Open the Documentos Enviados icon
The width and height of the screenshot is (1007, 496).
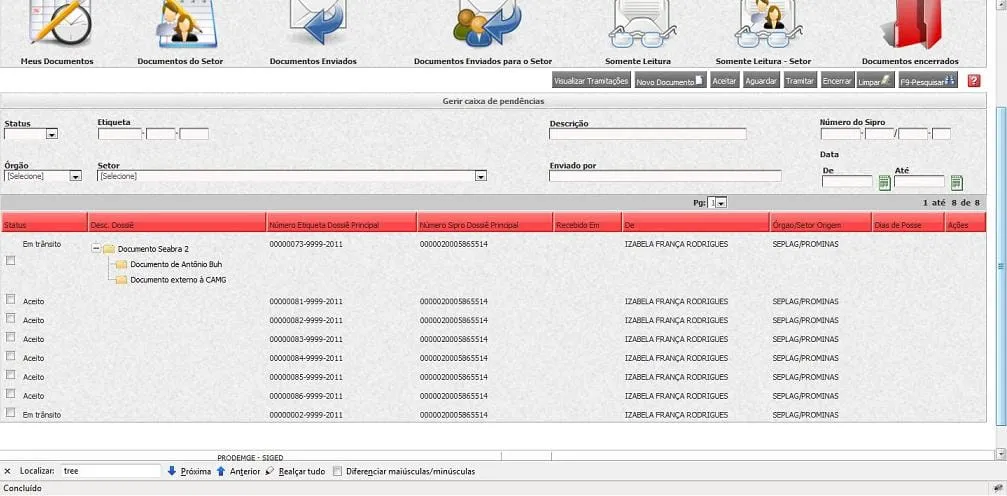tap(318, 23)
